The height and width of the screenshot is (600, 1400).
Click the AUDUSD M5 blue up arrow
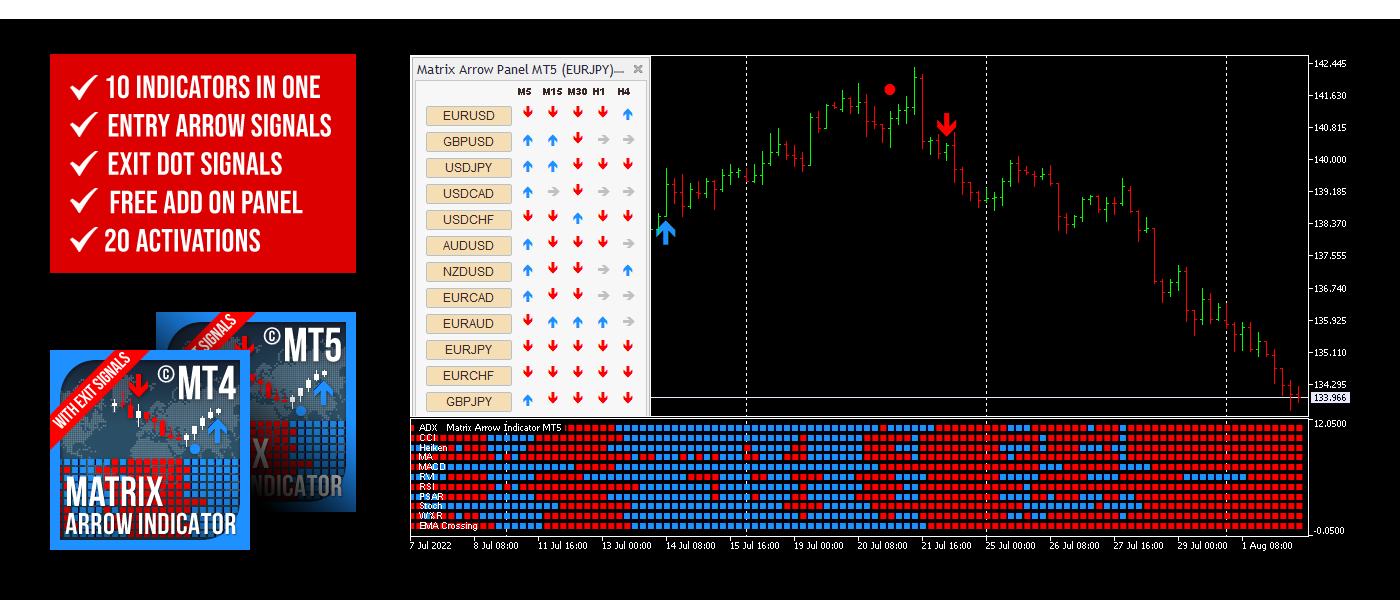tap(527, 245)
